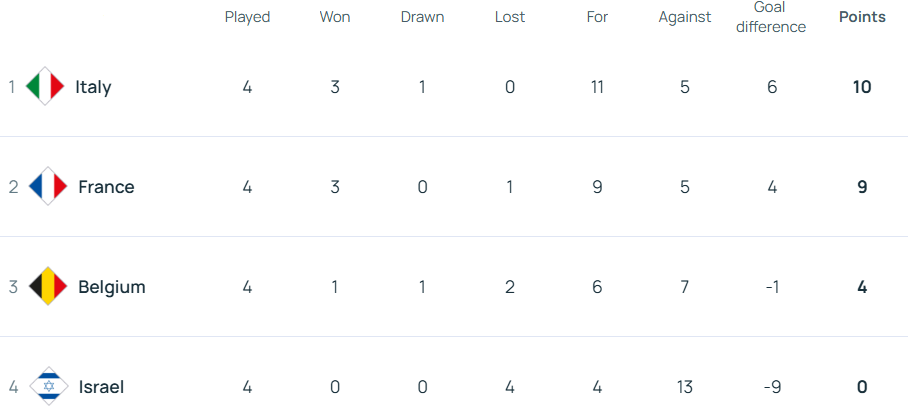Click the Goal difference column header

pyautogui.click(x=771, y=18)
